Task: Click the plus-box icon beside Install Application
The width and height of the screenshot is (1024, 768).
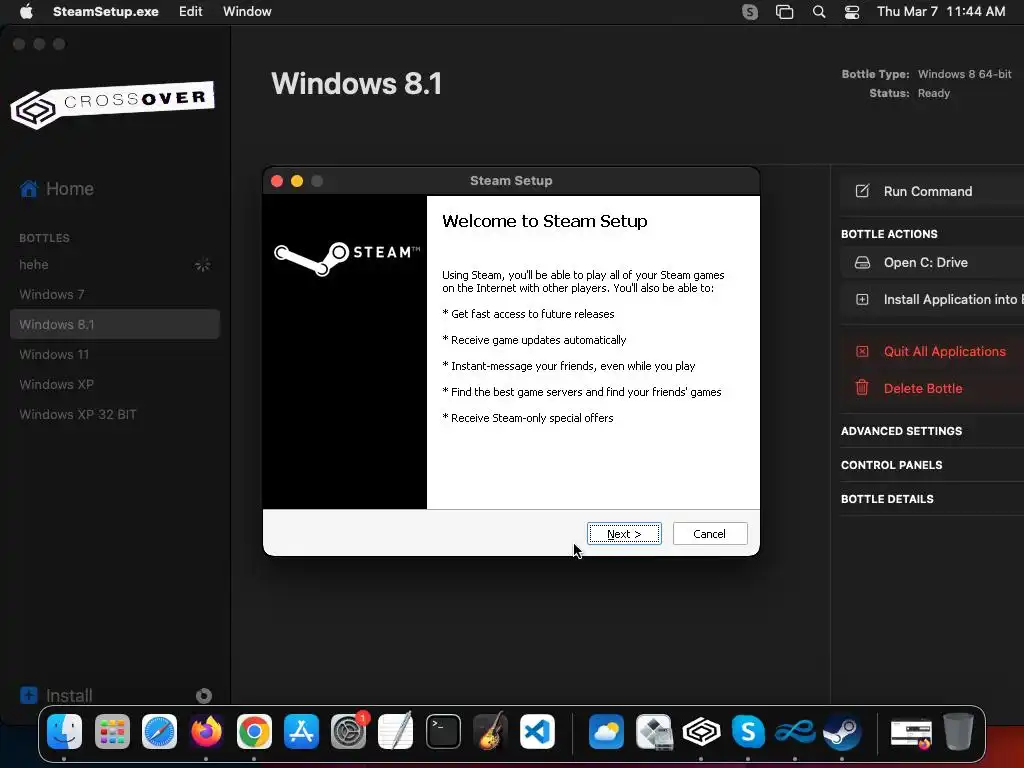Action: click(x=862, y=300)
